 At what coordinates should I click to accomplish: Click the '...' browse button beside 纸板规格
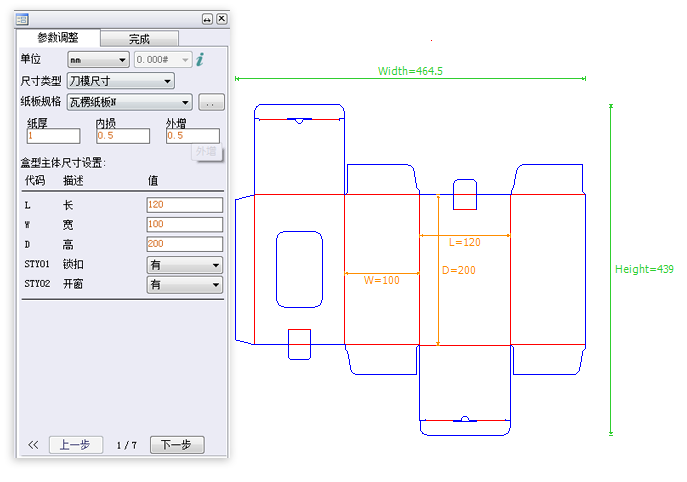pos(211,103)
